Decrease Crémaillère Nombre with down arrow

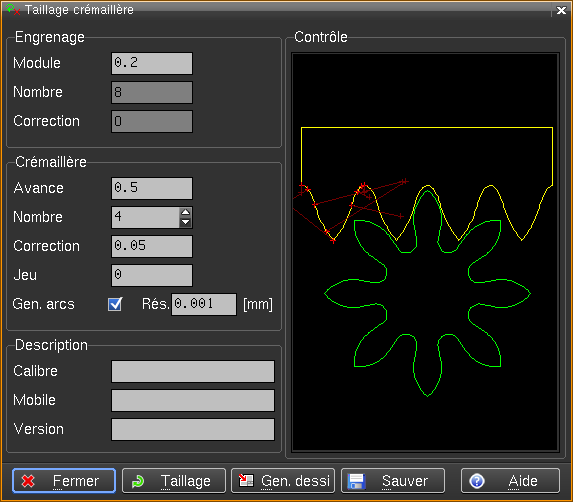pos(186,222)
